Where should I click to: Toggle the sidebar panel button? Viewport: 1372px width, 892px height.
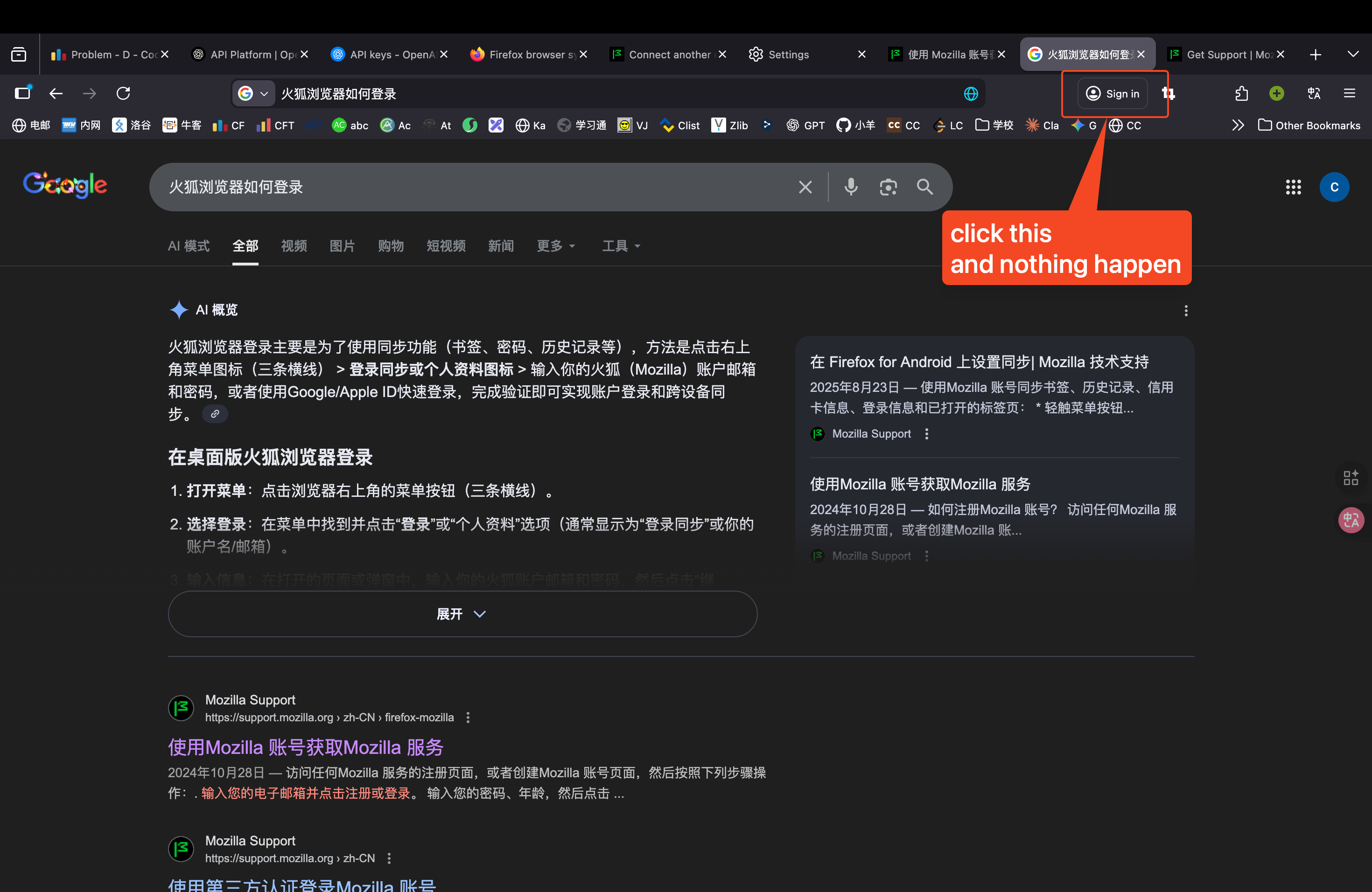coord(23,93)
